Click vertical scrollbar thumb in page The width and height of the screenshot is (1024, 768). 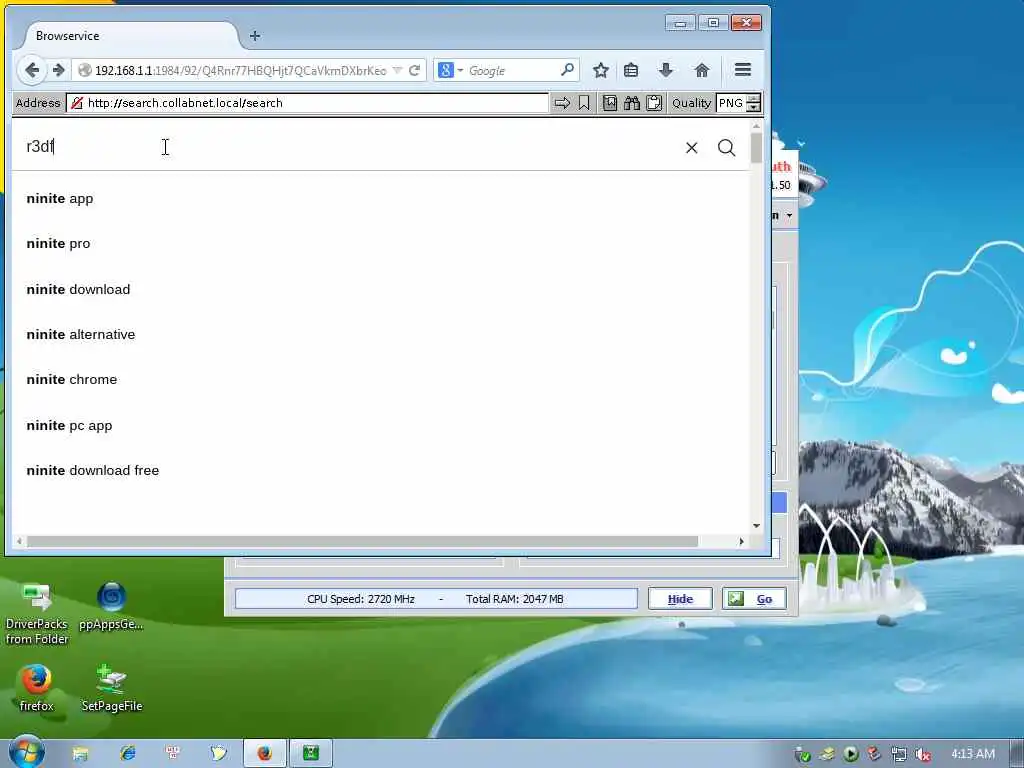coord(756,146)
